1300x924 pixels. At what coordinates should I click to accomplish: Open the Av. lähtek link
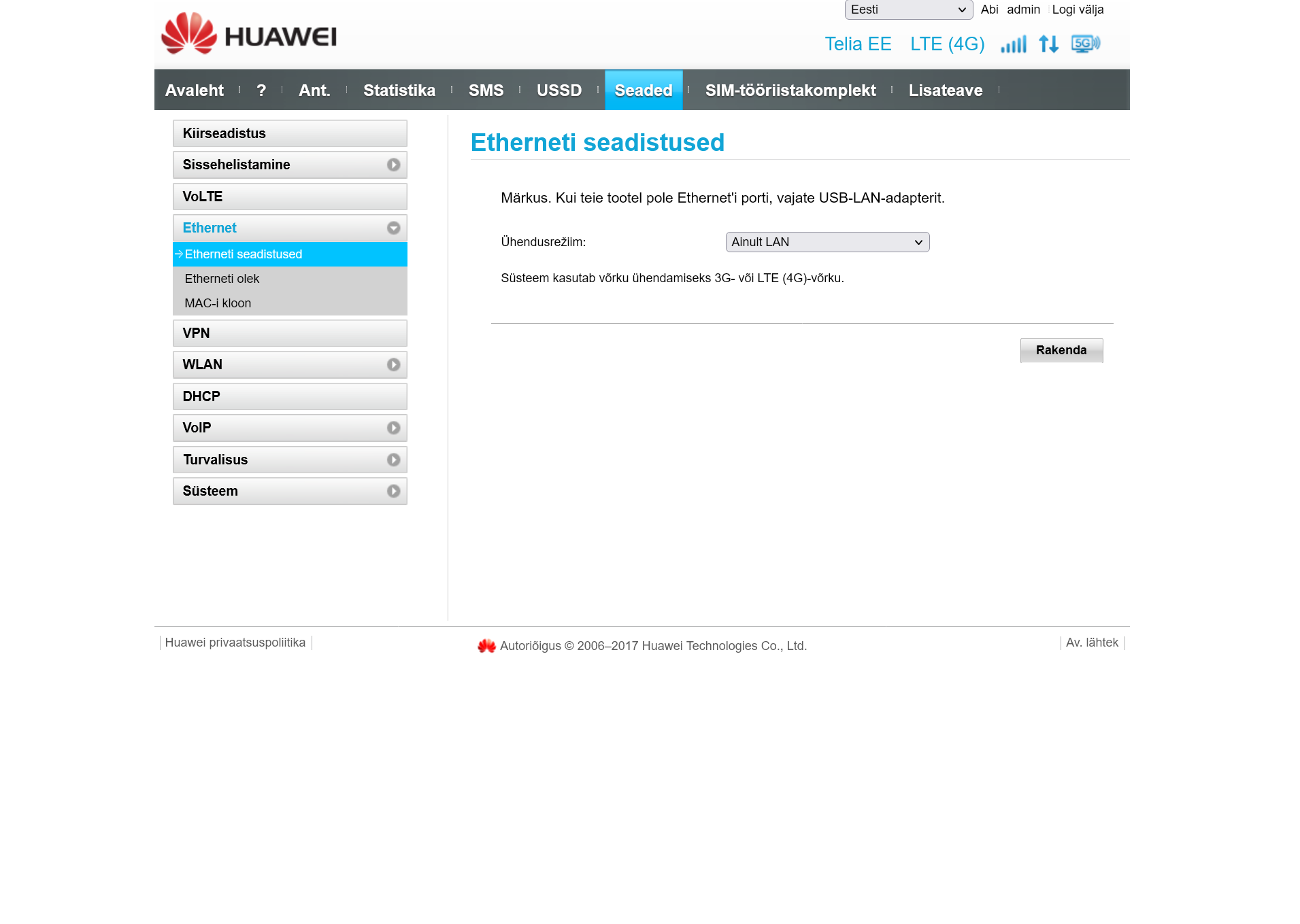[x=1092, y=643]
